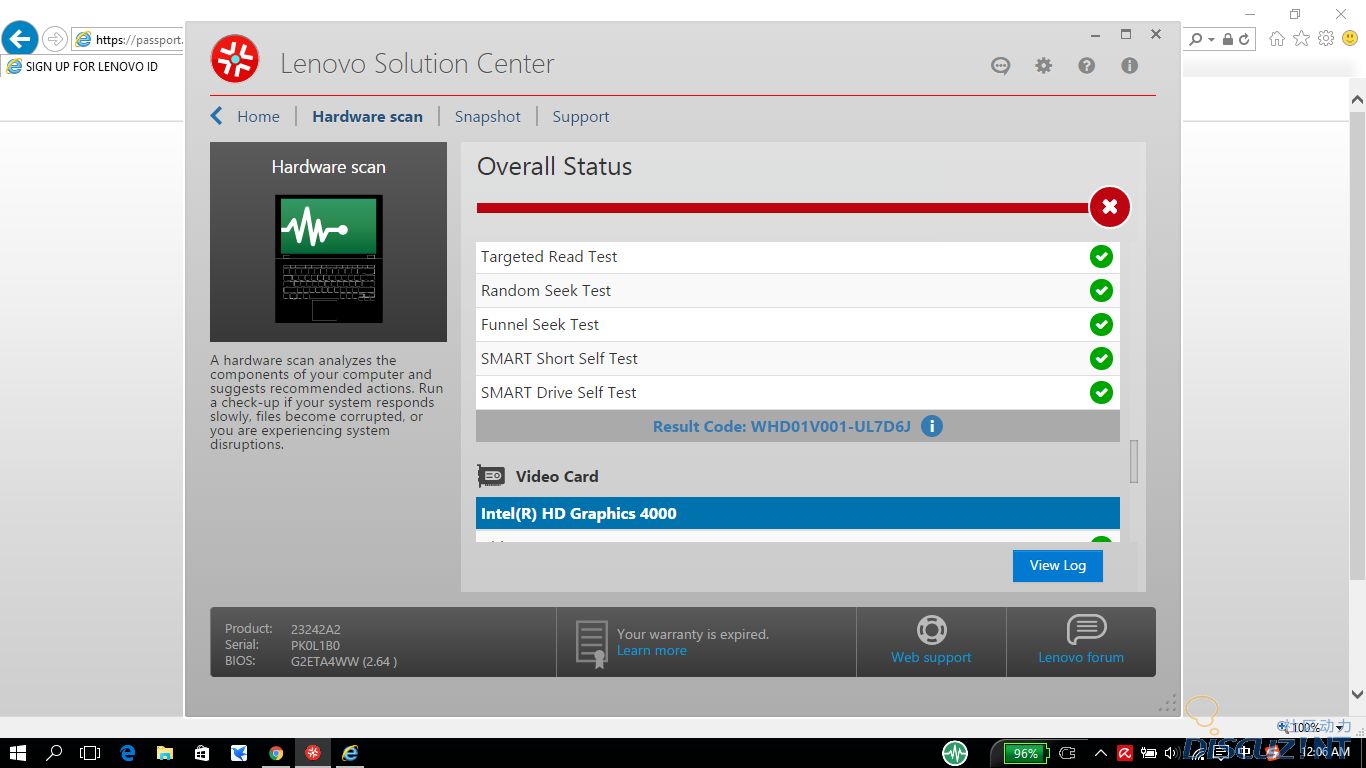The width and height of the screenshot is (1366, 768).
Task: Click the info icon next to Result Code
Action: 931,426
